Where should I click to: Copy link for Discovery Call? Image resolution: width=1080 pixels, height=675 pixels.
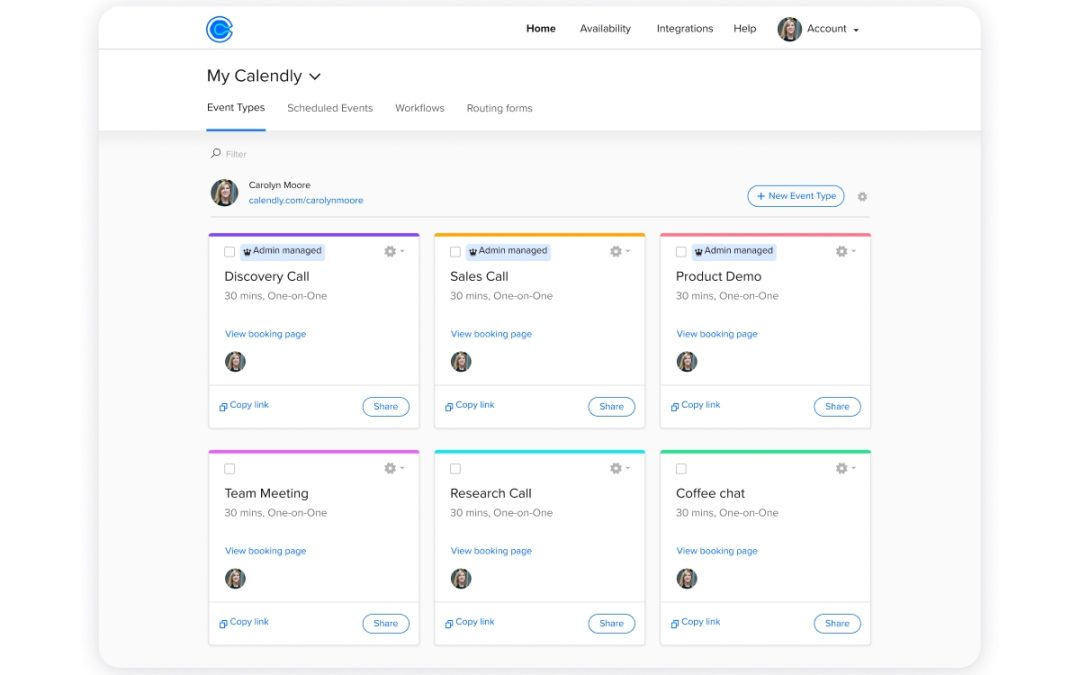(x=244, y=405)
